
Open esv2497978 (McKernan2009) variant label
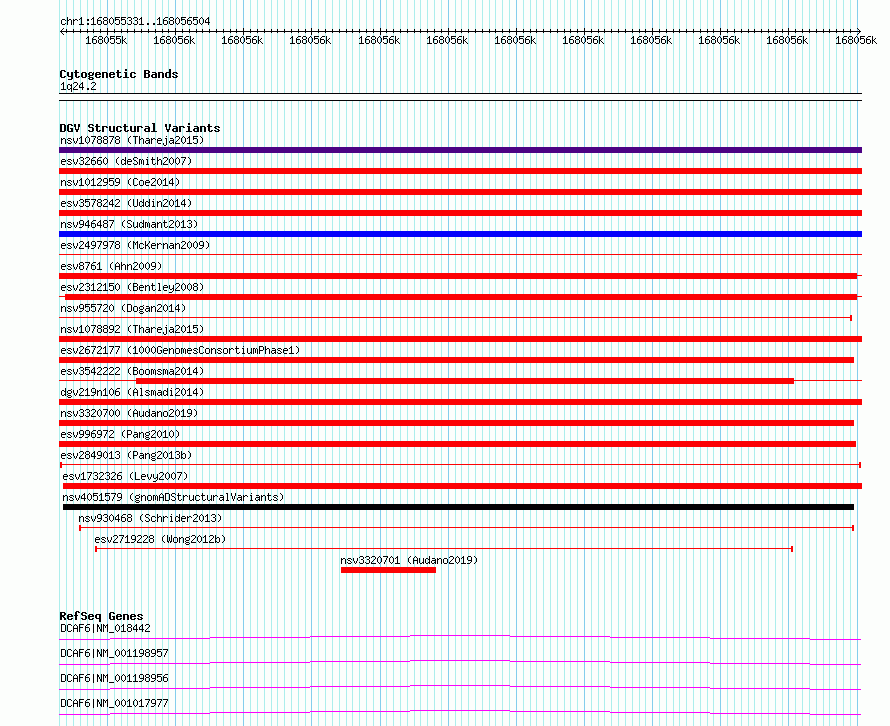[x=135, y=245]
